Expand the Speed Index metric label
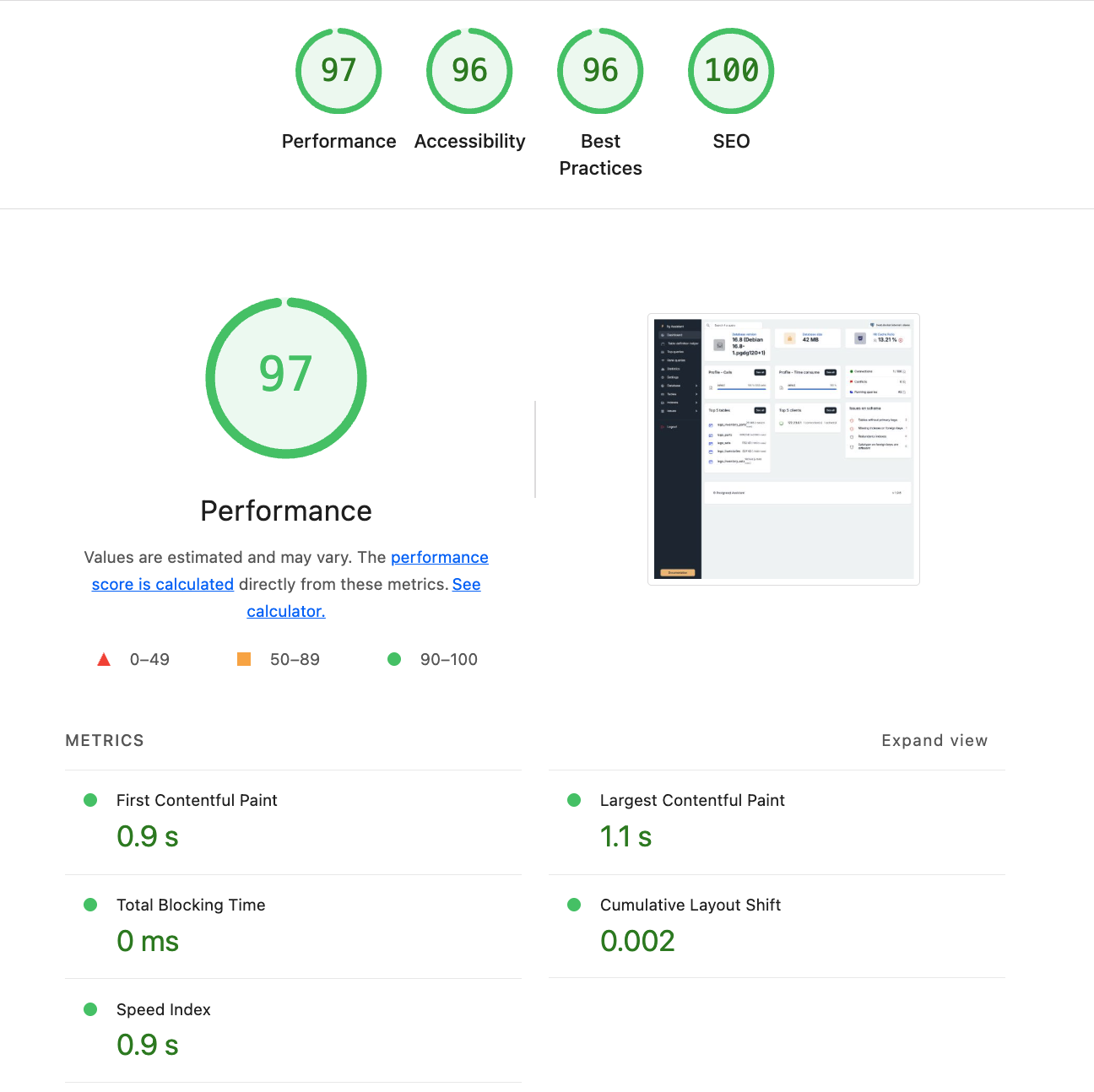 tap(163, 1009)
